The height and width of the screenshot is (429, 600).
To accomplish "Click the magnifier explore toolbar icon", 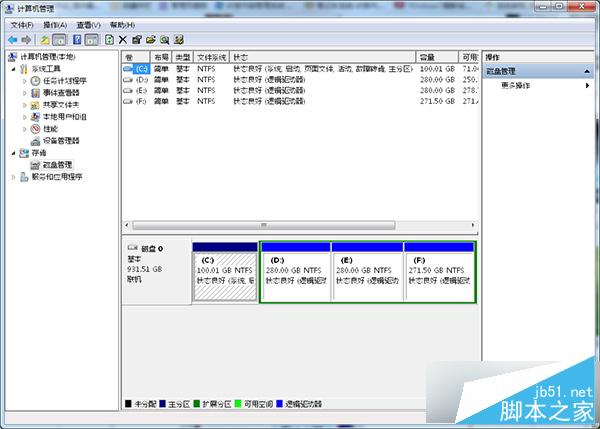I will coord(165,40).
